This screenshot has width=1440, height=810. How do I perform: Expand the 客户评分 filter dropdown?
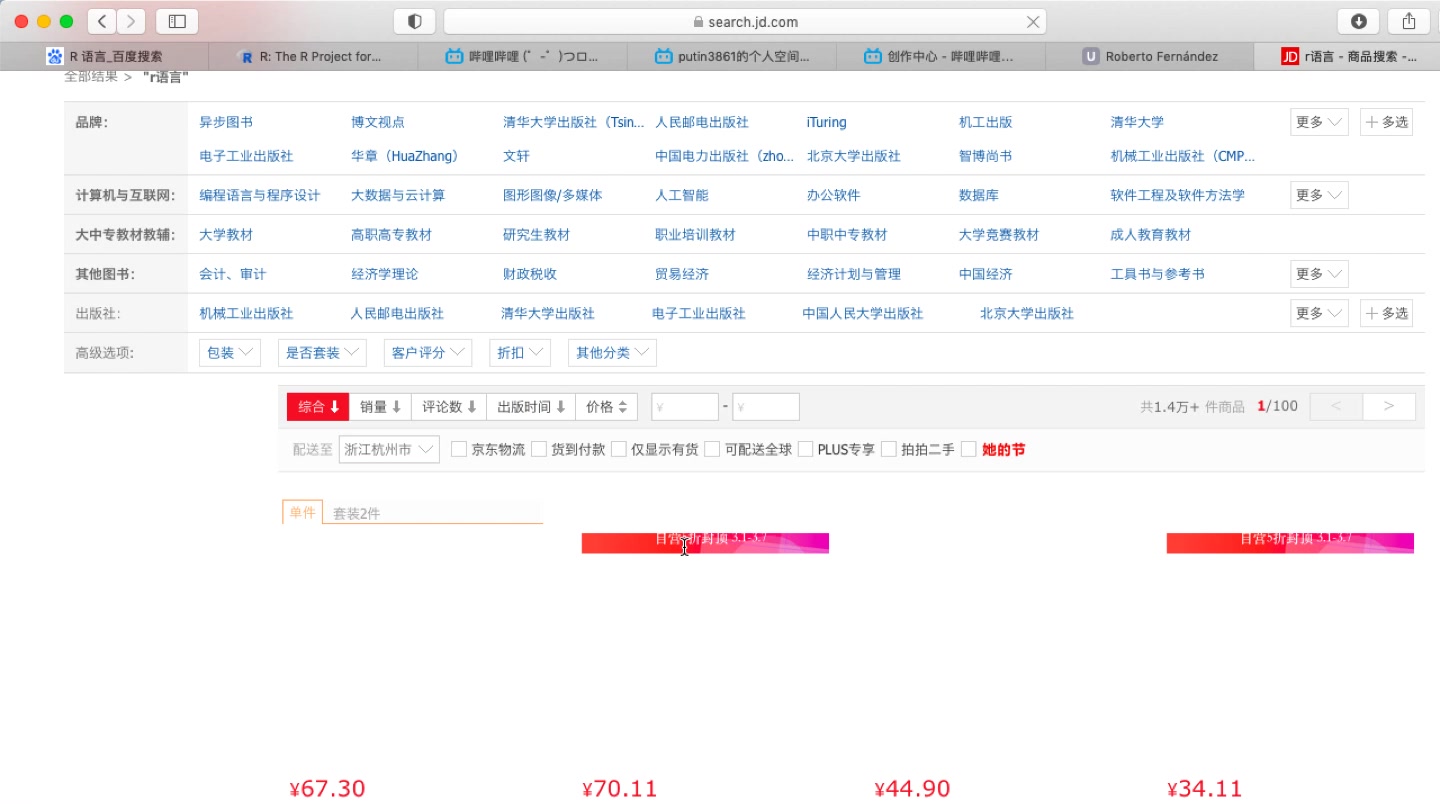(427, 352)
